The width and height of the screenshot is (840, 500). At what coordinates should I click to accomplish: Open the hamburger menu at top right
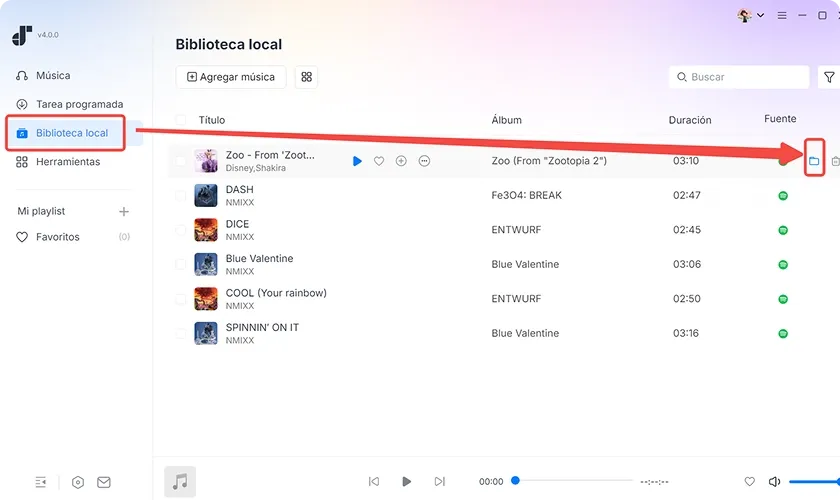pos(782,16)
